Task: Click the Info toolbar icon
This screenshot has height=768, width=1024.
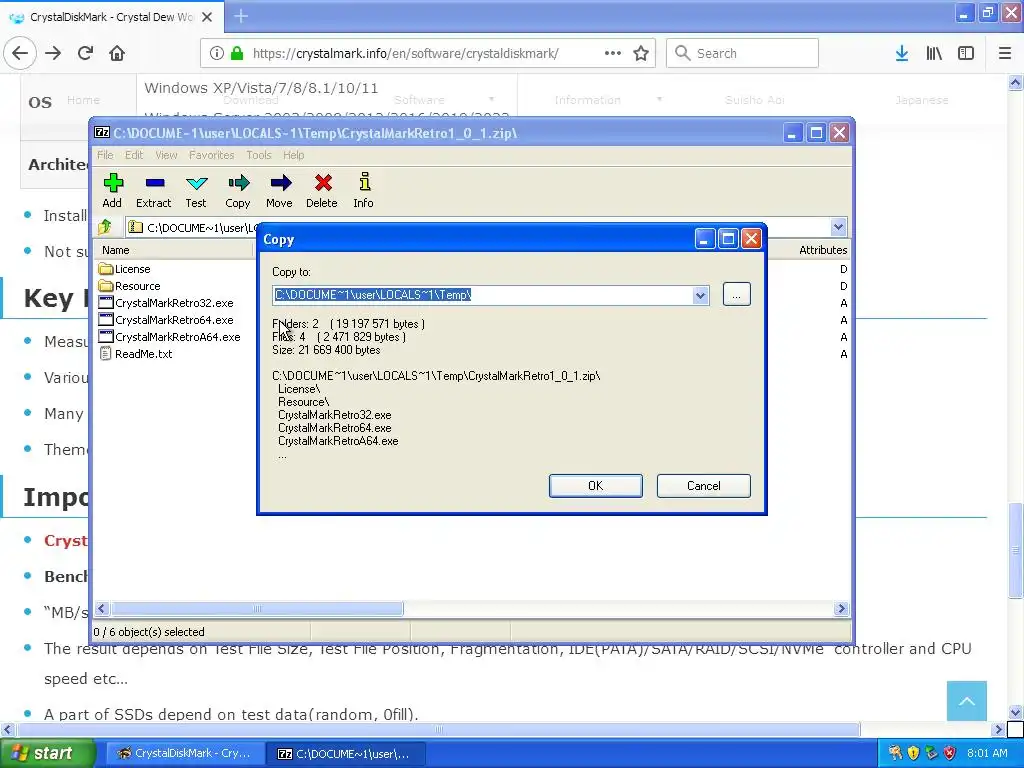Action: click(x=364, y=190)
